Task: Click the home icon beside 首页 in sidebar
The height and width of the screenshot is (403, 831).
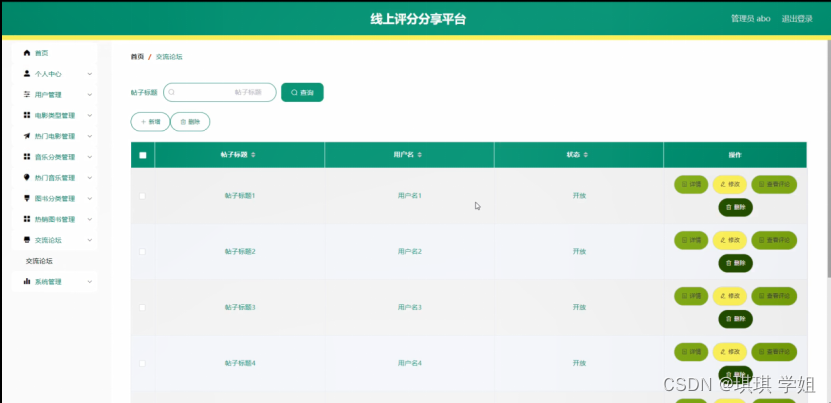Action: [x=27, y=52]
